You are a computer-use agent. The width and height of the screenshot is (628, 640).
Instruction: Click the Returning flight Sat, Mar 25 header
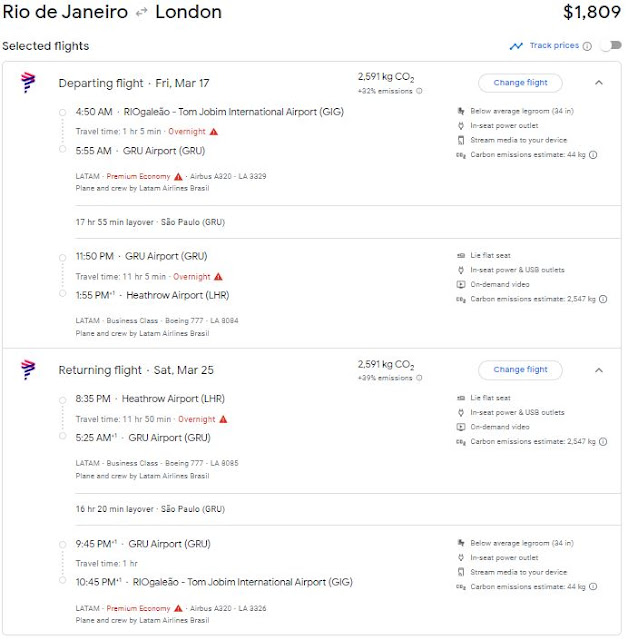(136, 370)
